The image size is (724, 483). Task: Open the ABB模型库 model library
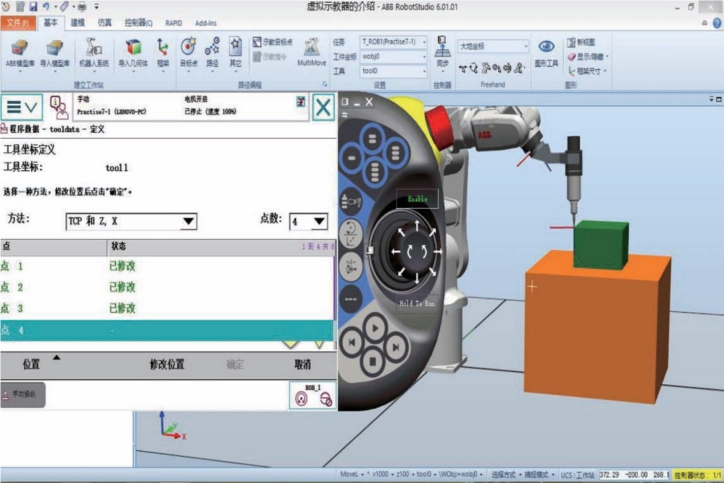click(19, 52)
